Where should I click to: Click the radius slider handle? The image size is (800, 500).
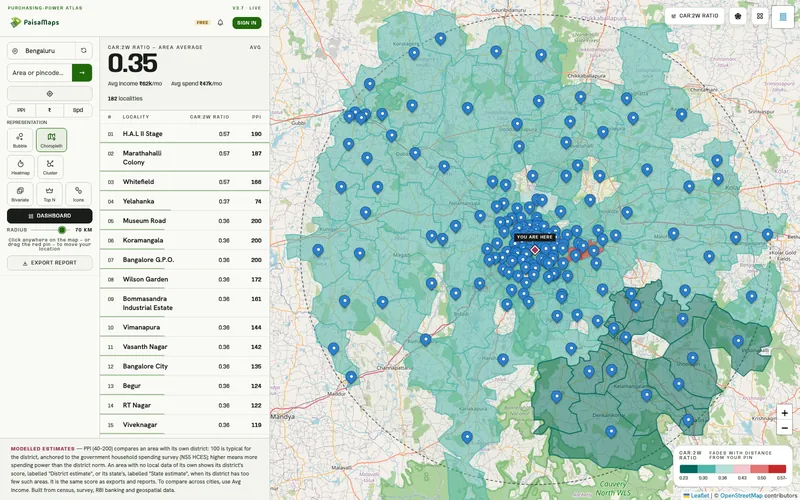[62, 230]
